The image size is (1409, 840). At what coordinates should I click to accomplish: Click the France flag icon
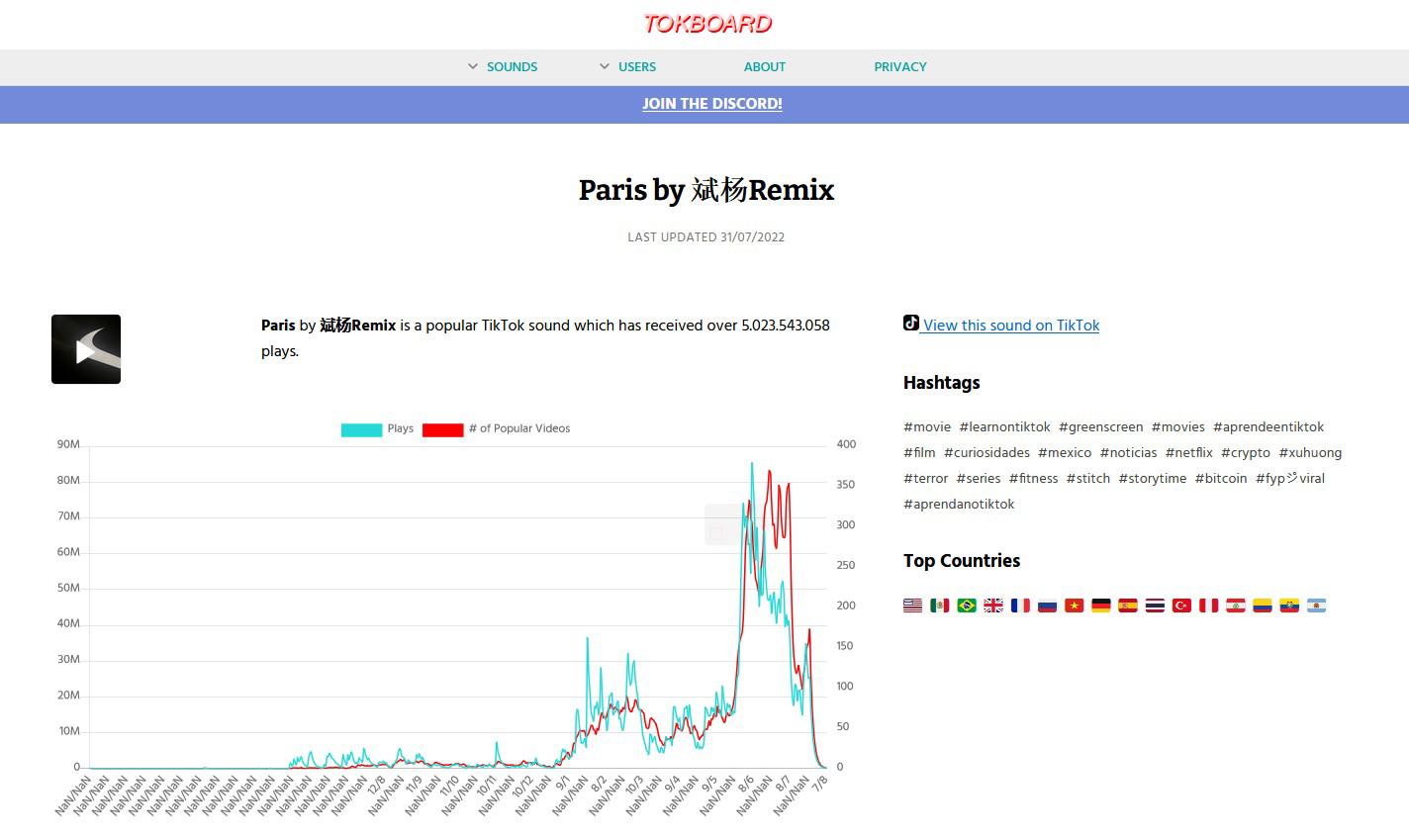tap(1020, 606)
